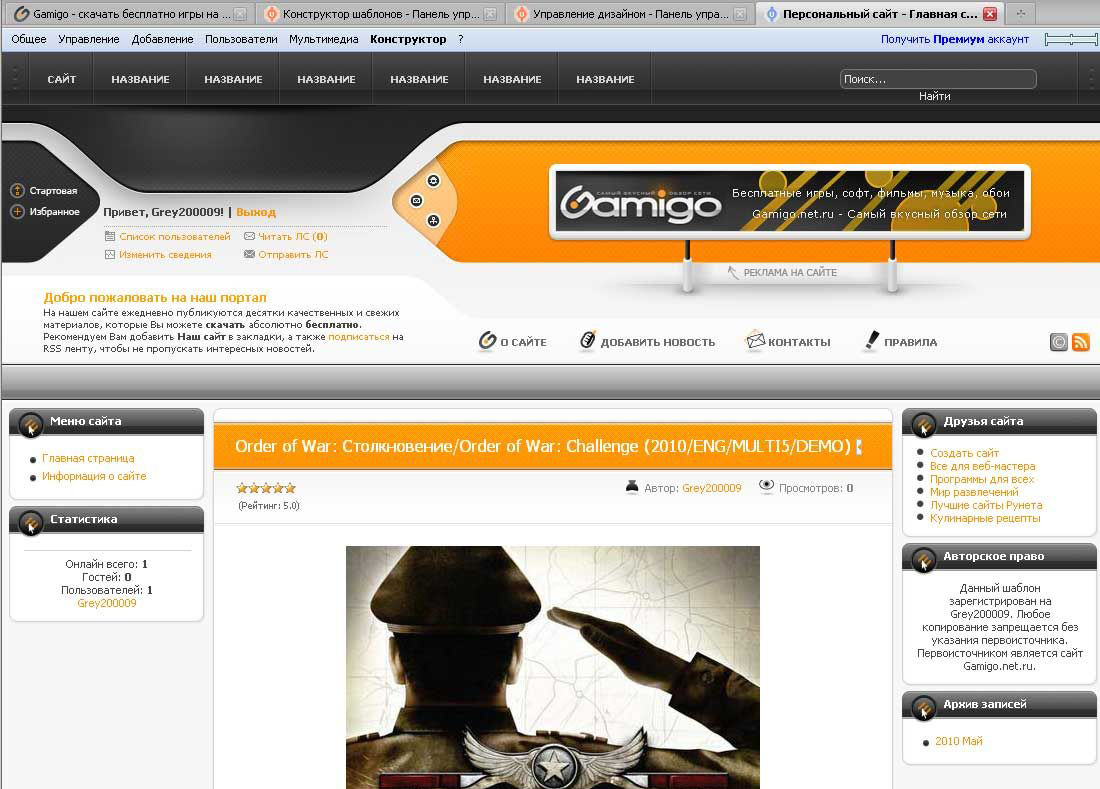
Task: Open Мир развлечений link
Action: (x=974, y=492)
